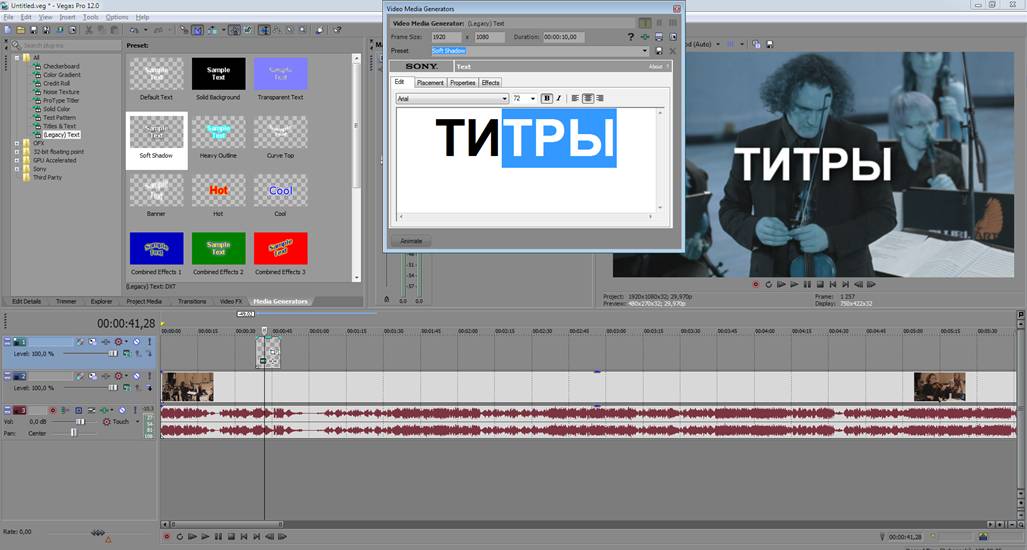Image resolution: width=1027 pixels, height=550 pixels.
Task: Adjust the Pan slider on audio track 3
Action: point(73,433)
